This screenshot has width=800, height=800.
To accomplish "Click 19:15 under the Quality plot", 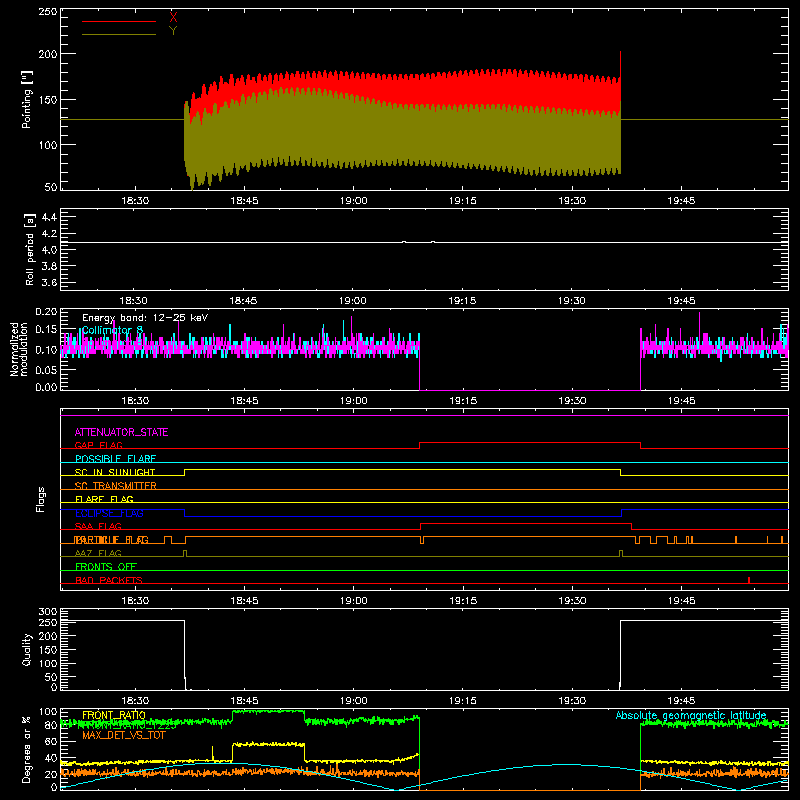I will point(463,701).
